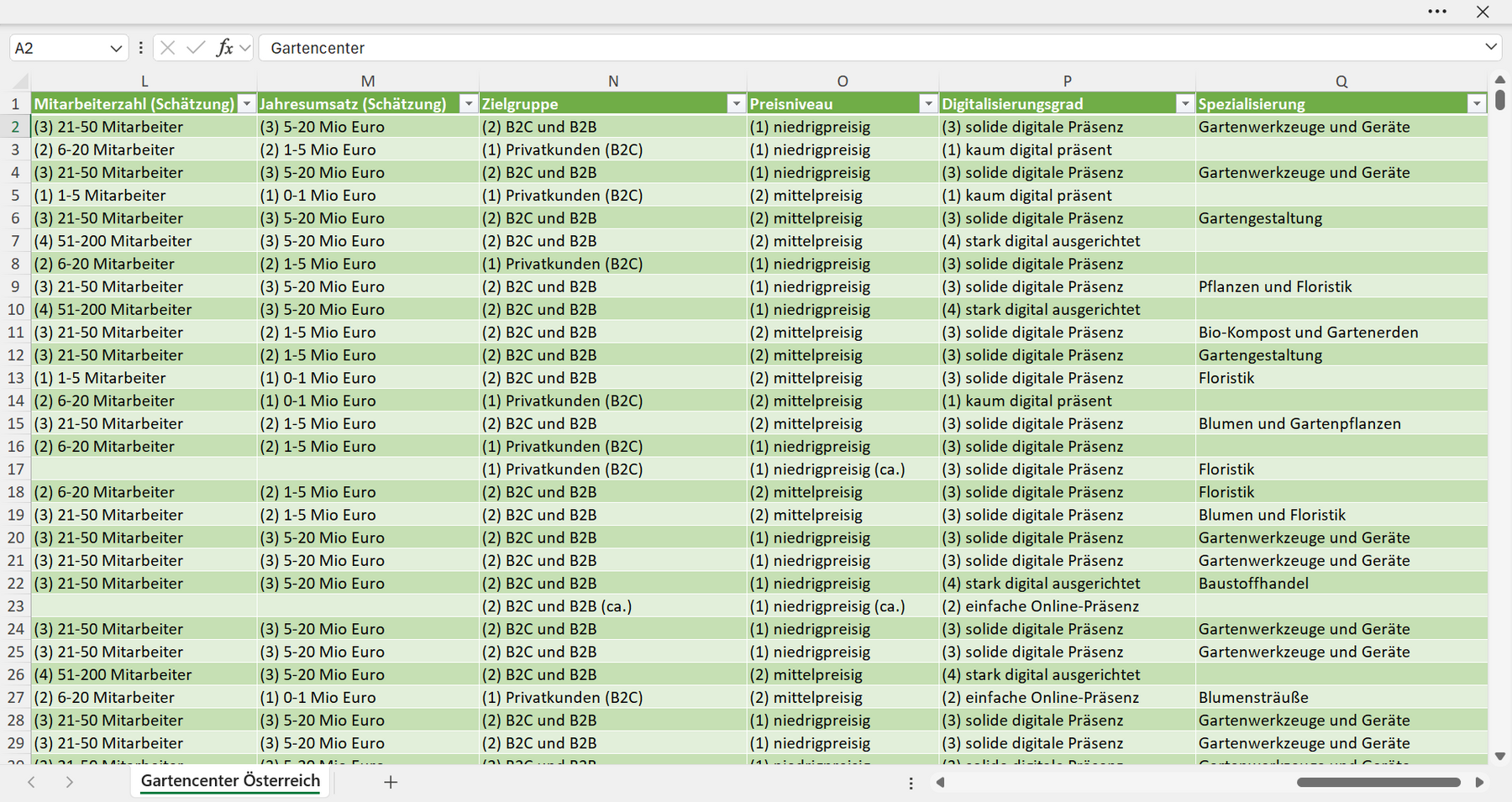1512x802 pixels.
Task: Select Preisniveau header cell
Action: click(x=843, y=104)
